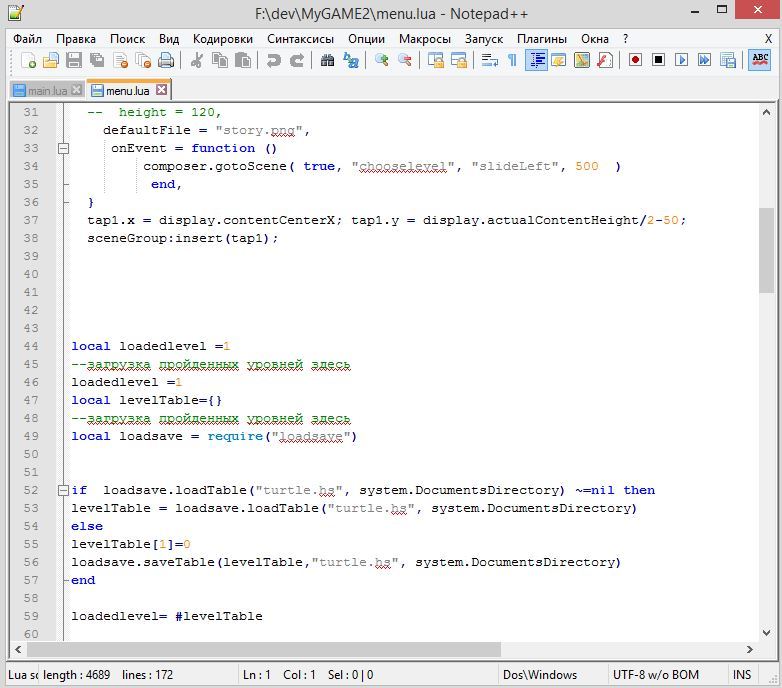
Task: Open the Плагины menu
Action: pyautogui.click(x=542, y=39)
